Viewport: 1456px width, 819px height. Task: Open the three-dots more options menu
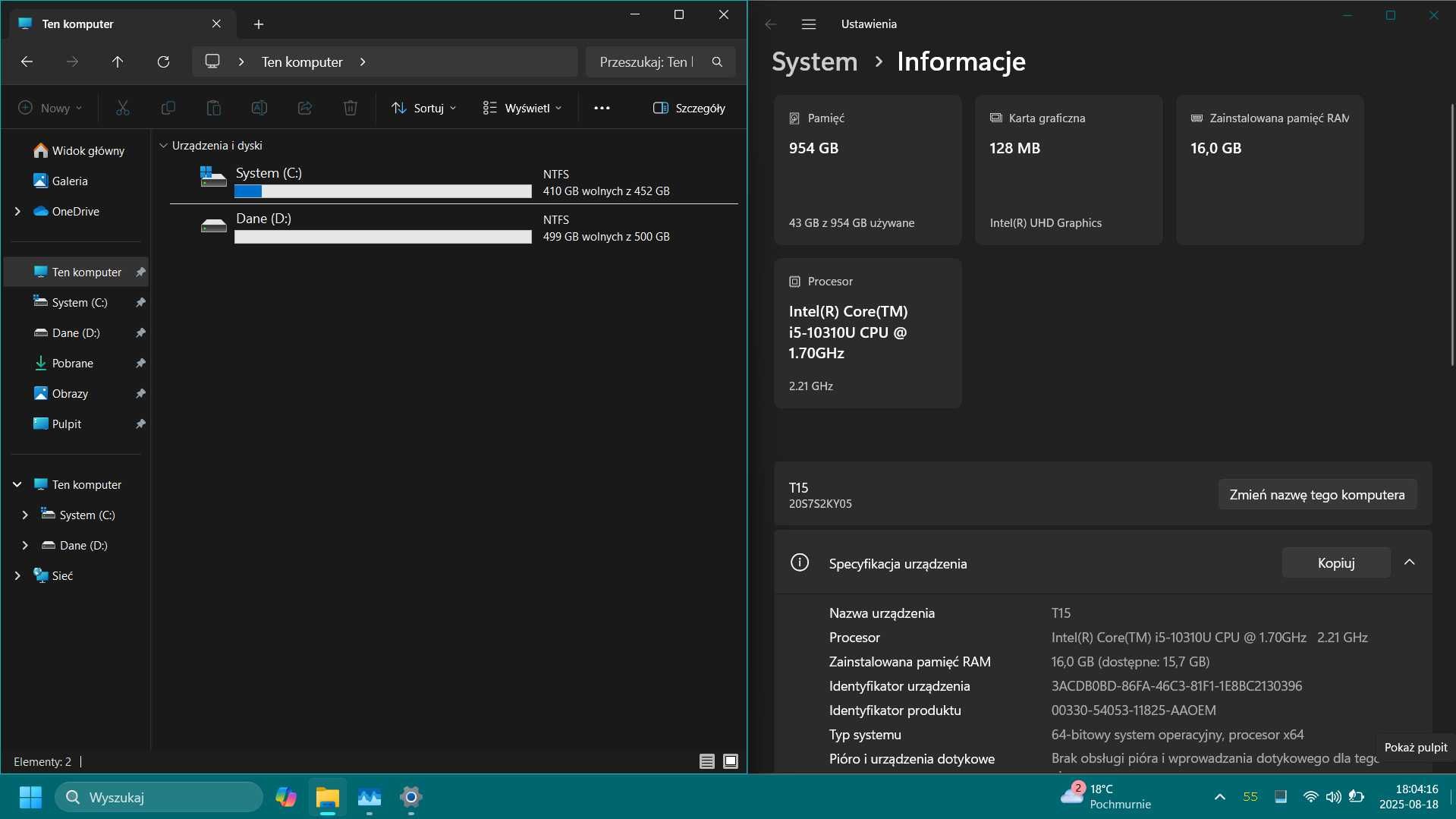point(602,108)
